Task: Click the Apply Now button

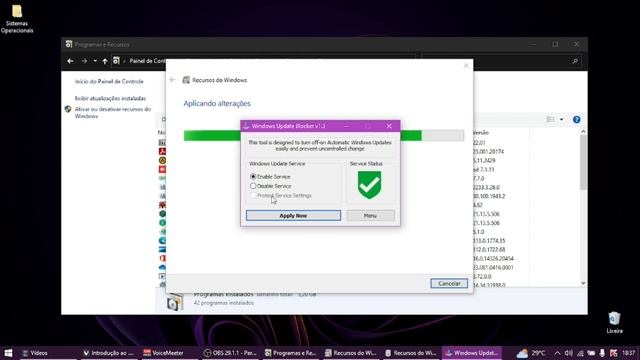Action: pos(293,216)
